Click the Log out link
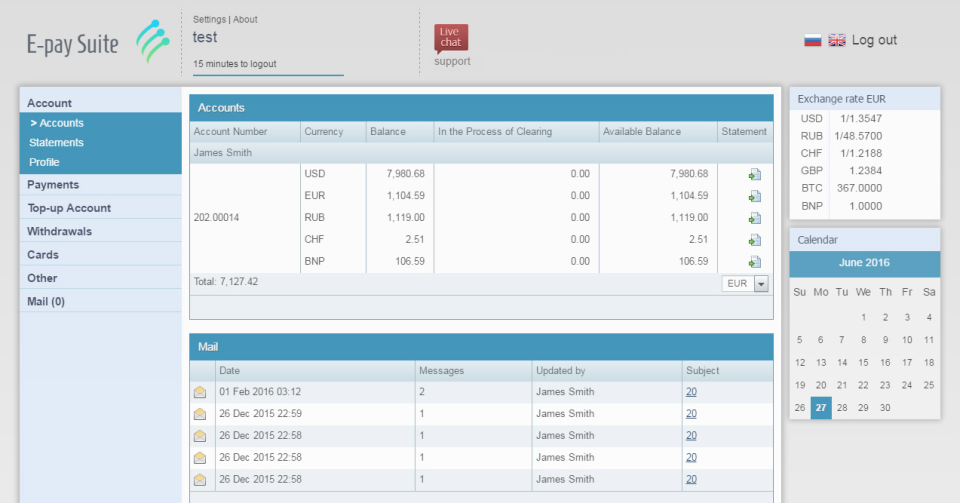The image size is (960, 503). (x=874, y=40)
